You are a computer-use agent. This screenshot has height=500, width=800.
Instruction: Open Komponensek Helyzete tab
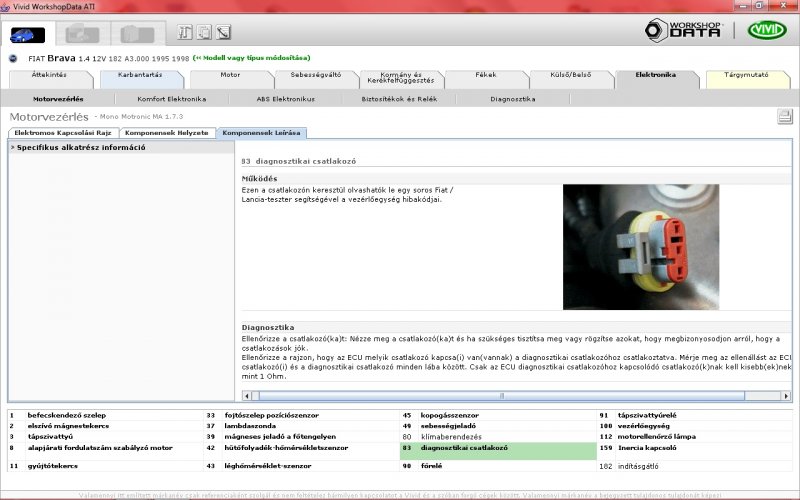pyautogui.click(x=167, y=133)
